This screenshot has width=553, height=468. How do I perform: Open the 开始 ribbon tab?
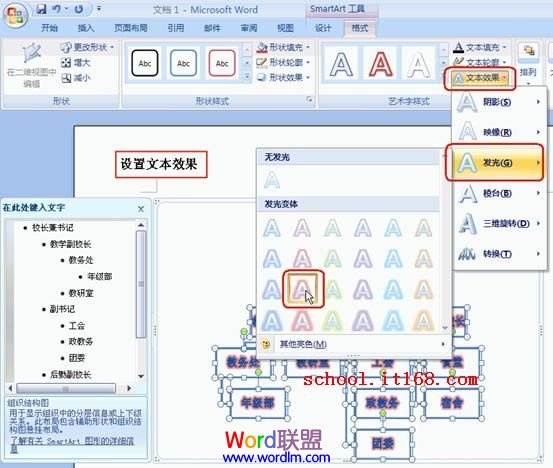(x=49, y=28)
